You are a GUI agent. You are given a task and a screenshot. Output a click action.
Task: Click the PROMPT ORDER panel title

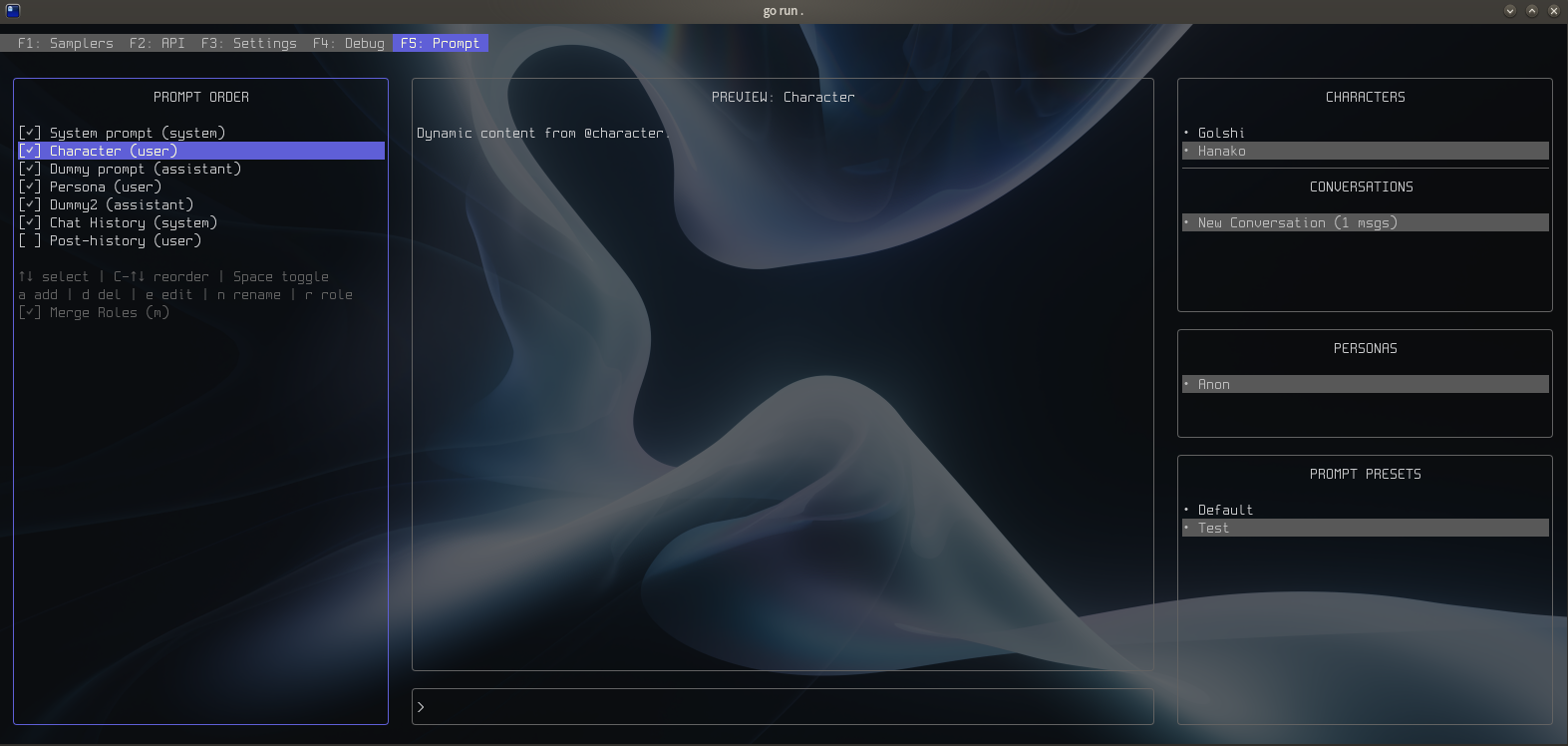(x=201, y=97)
